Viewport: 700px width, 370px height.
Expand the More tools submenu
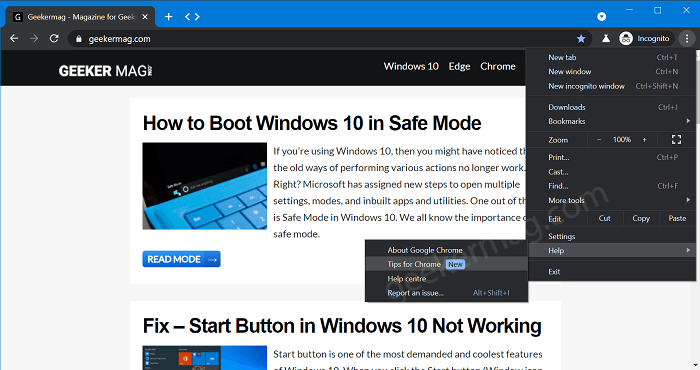(x=612, y=200)
